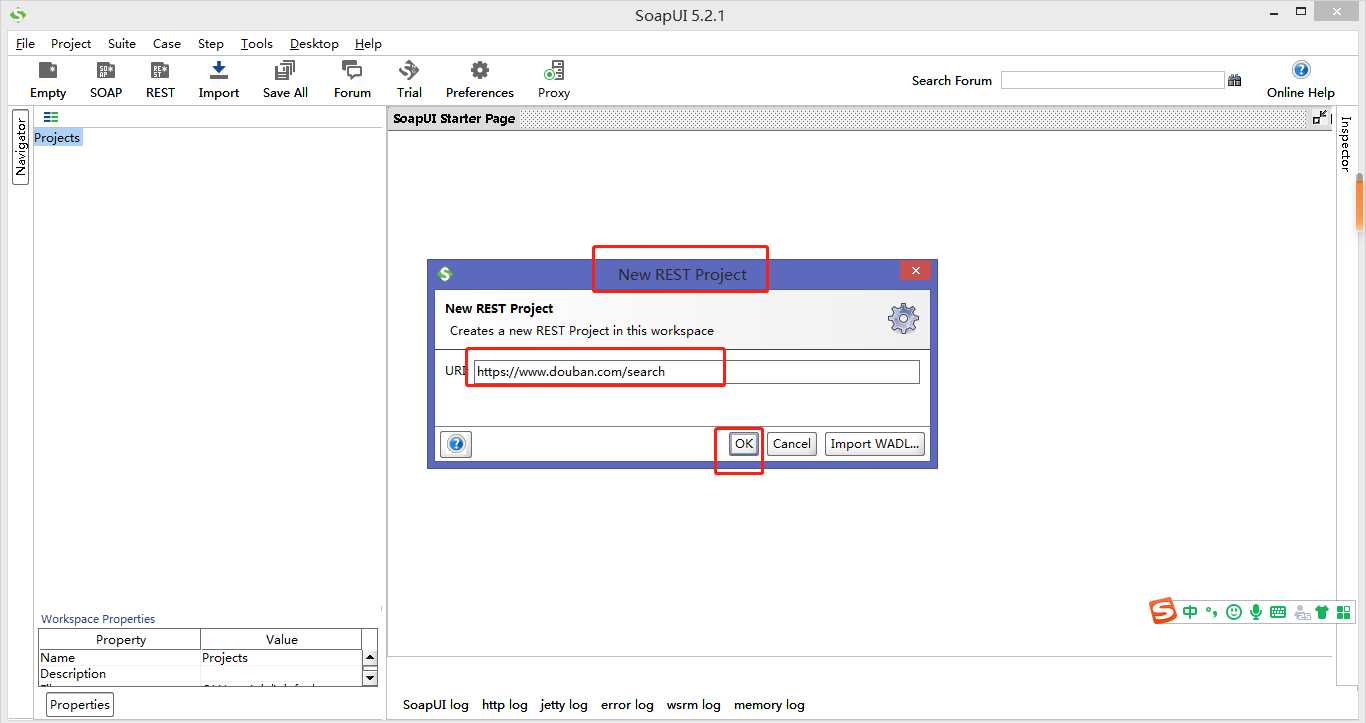
Task: Click the Projects value cell
Action: tap(281, 658)
